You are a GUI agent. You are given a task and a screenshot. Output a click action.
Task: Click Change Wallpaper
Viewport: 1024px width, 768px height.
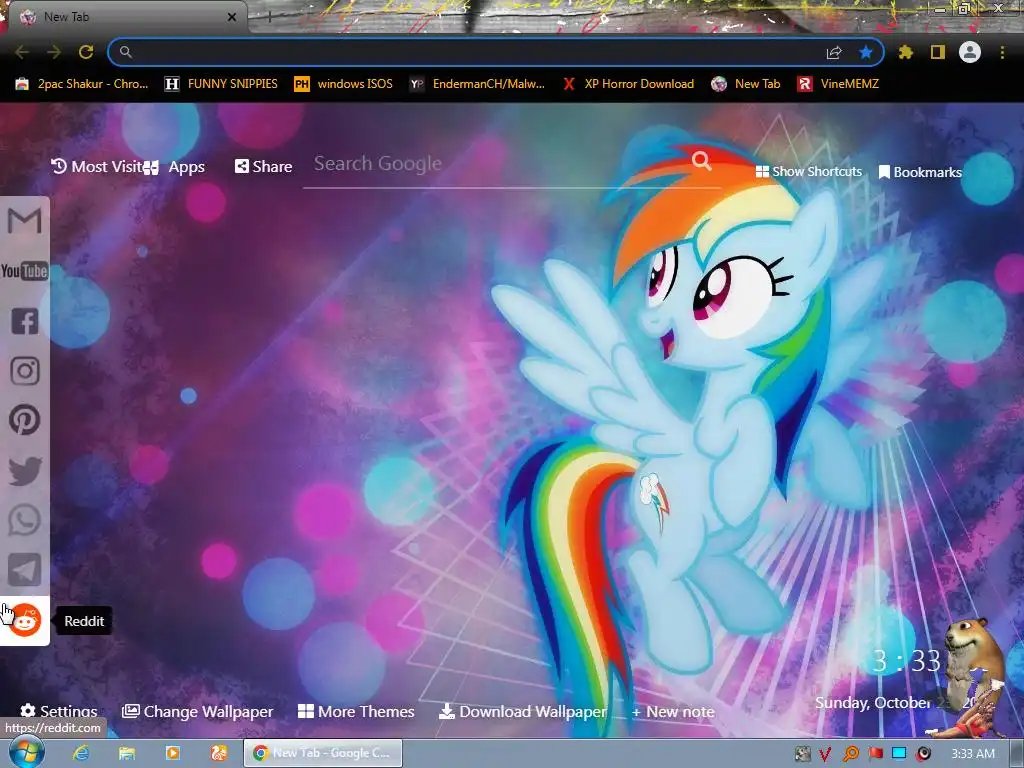(198, 711)
